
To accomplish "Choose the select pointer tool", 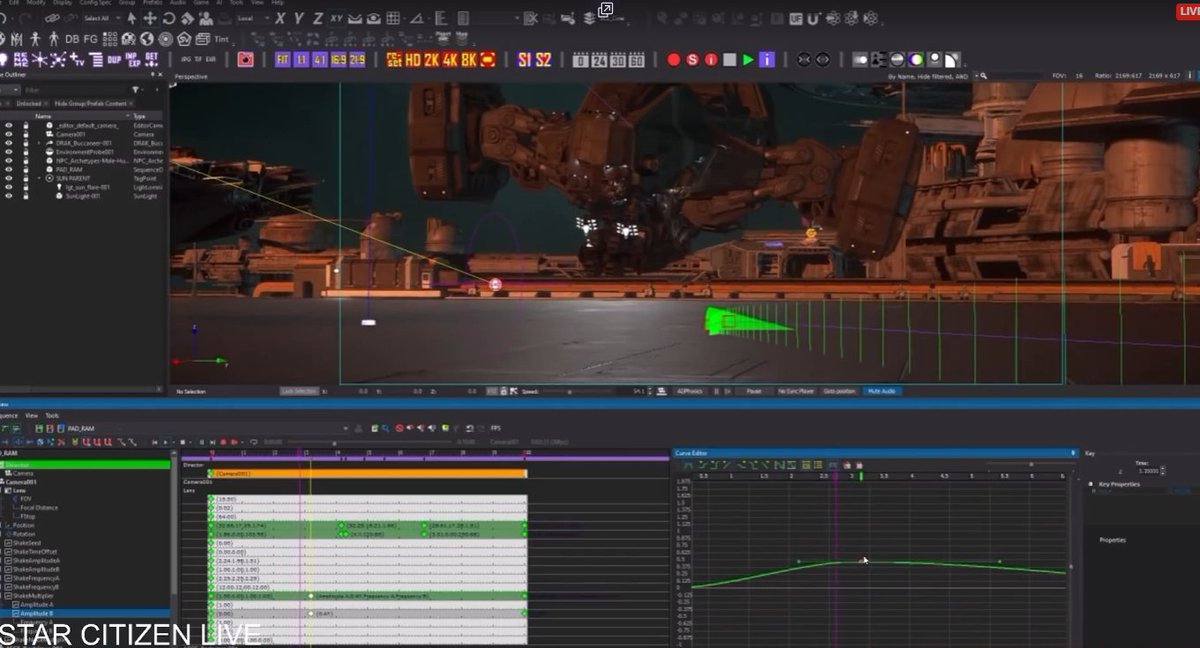I will [132, 18].
